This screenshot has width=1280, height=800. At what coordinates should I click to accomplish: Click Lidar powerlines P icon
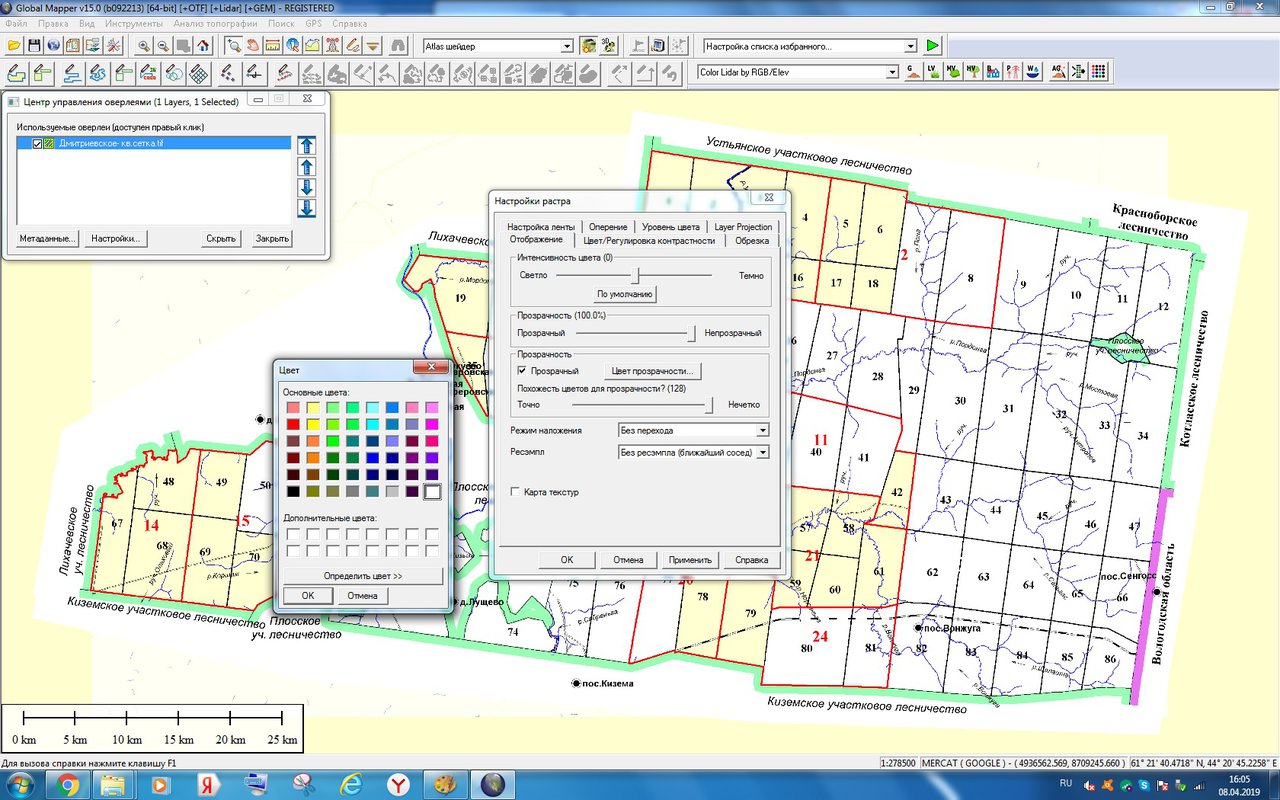click(x=1012, y=72)
